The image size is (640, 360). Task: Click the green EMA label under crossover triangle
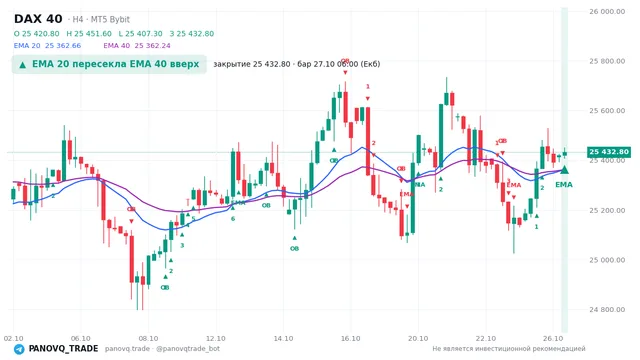pos(564,185)
